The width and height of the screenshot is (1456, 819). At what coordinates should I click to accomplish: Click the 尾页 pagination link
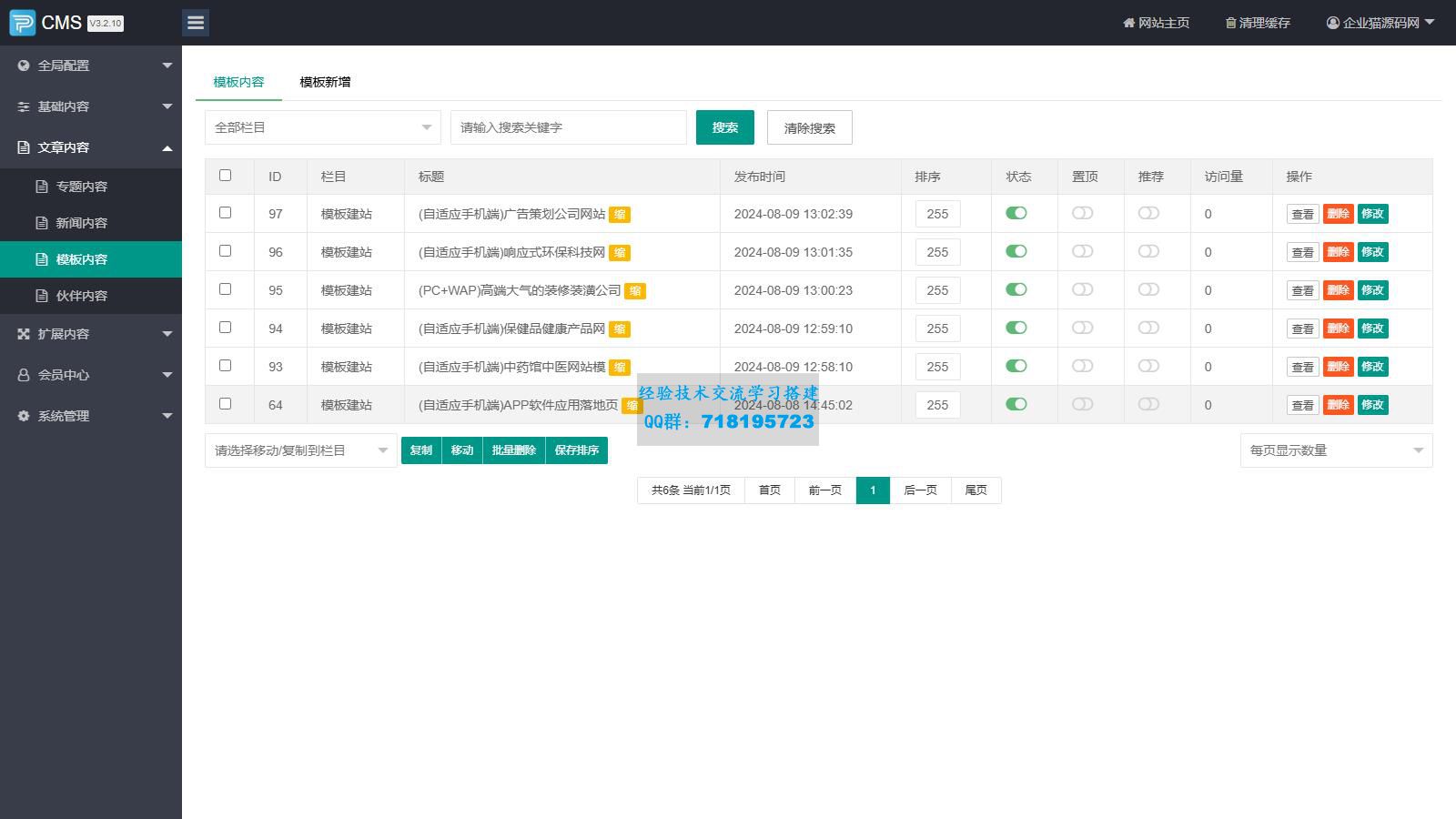pos(976,490)
